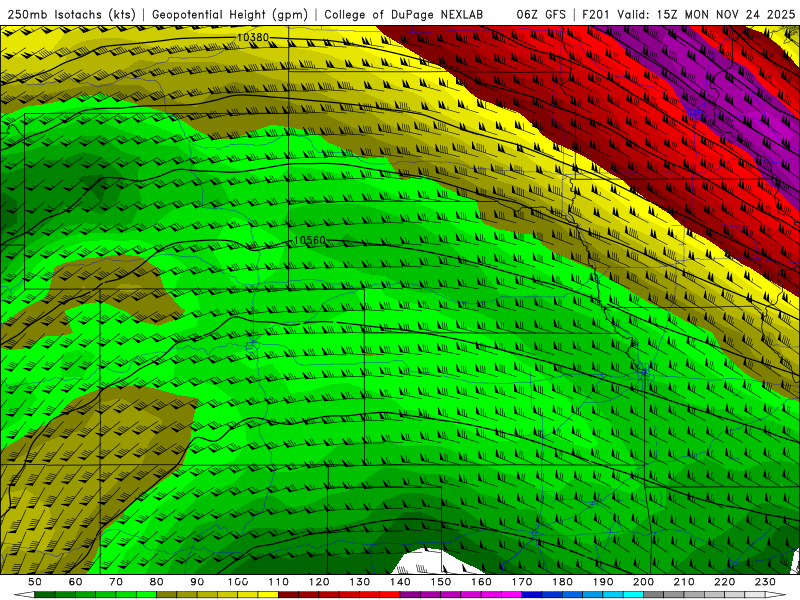This screenshot has height=600, width=800.
Task: Select the dark maroon swatch right of 110
Action: pyautogui.click(x=288, y=594)
